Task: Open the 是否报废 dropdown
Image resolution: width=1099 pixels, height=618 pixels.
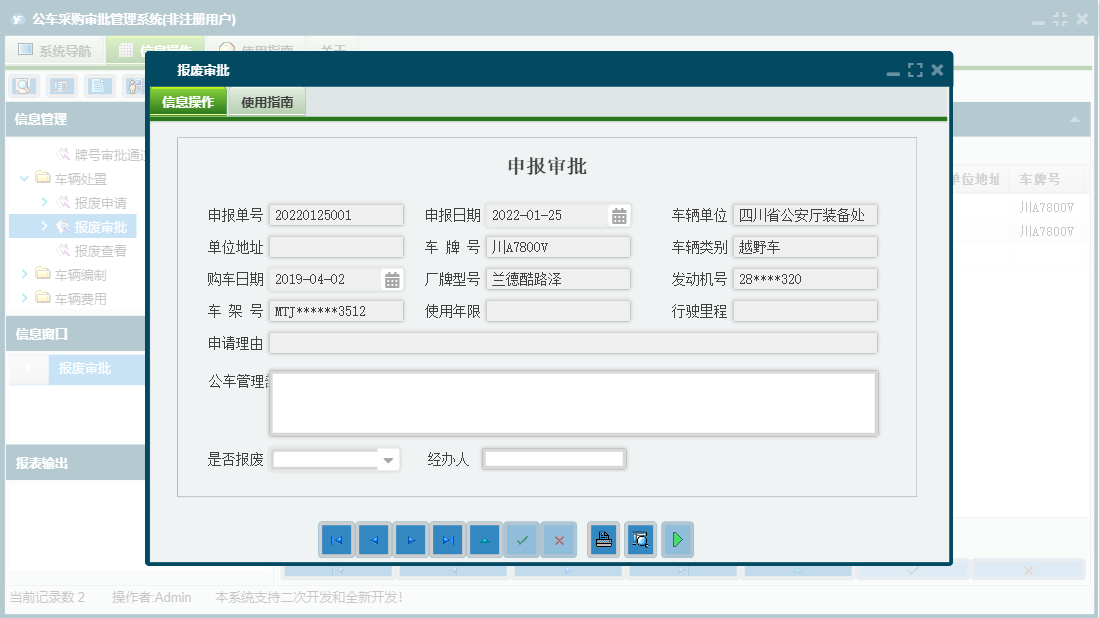Action: [x=389, y=459]
